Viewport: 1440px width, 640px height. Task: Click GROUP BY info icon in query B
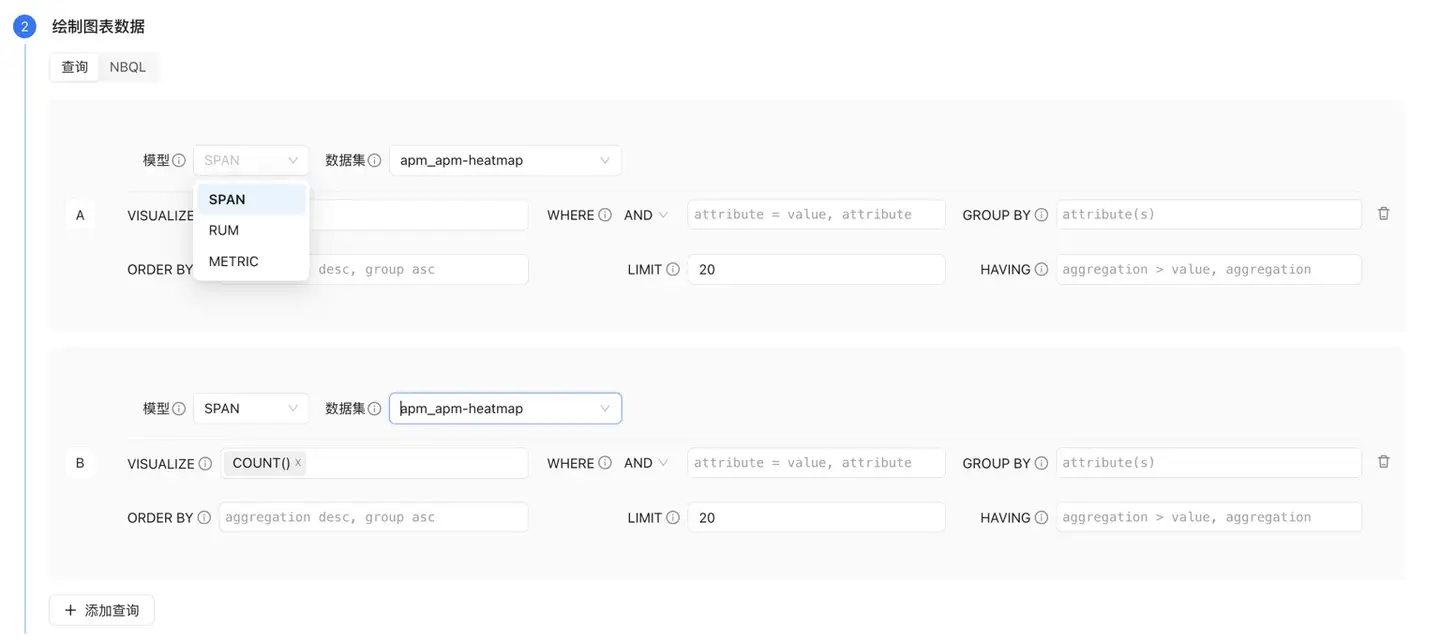(x=1041, y=463)
